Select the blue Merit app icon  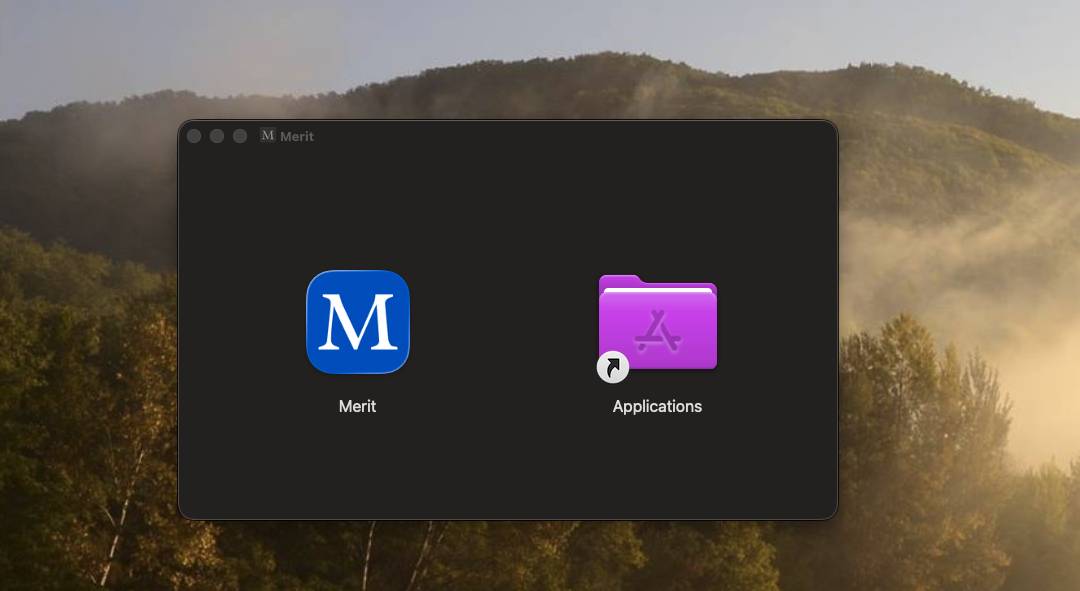tap(357, 322)
